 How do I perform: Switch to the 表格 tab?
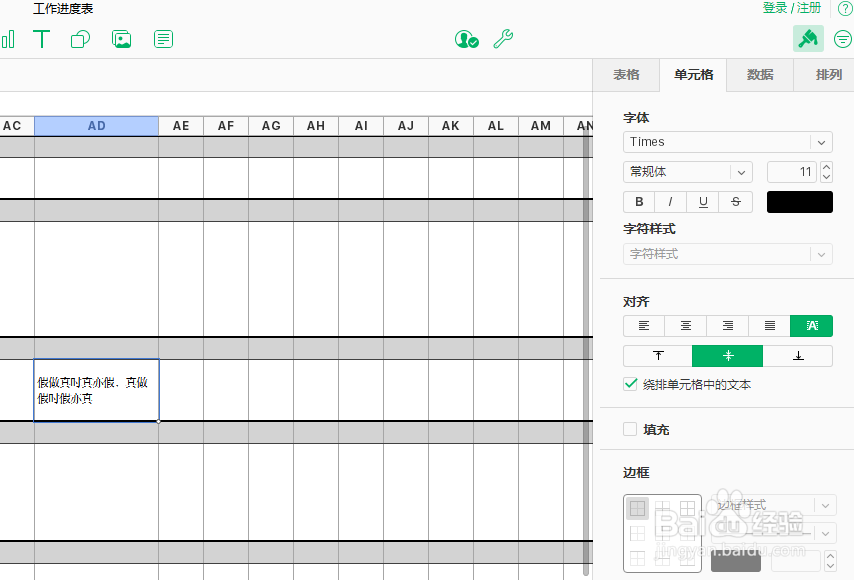(x=625, y=74)
